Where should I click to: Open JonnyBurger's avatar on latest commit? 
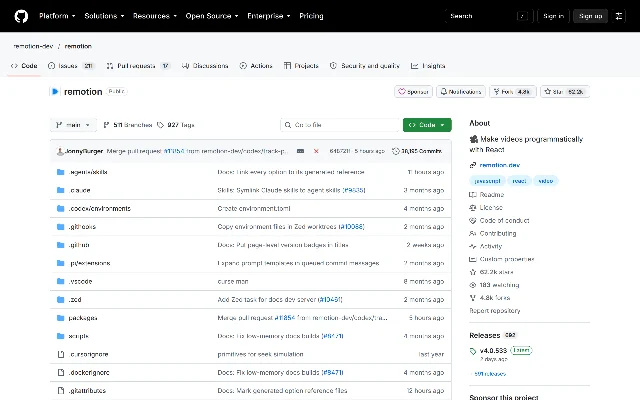pos(60,151)
